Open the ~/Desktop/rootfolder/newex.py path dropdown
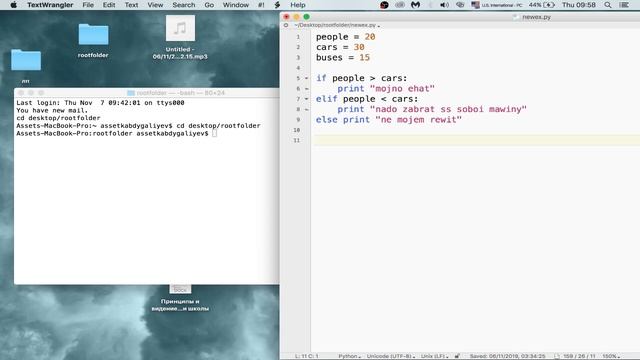Screen dimensions: 640x360 [337, 25]
